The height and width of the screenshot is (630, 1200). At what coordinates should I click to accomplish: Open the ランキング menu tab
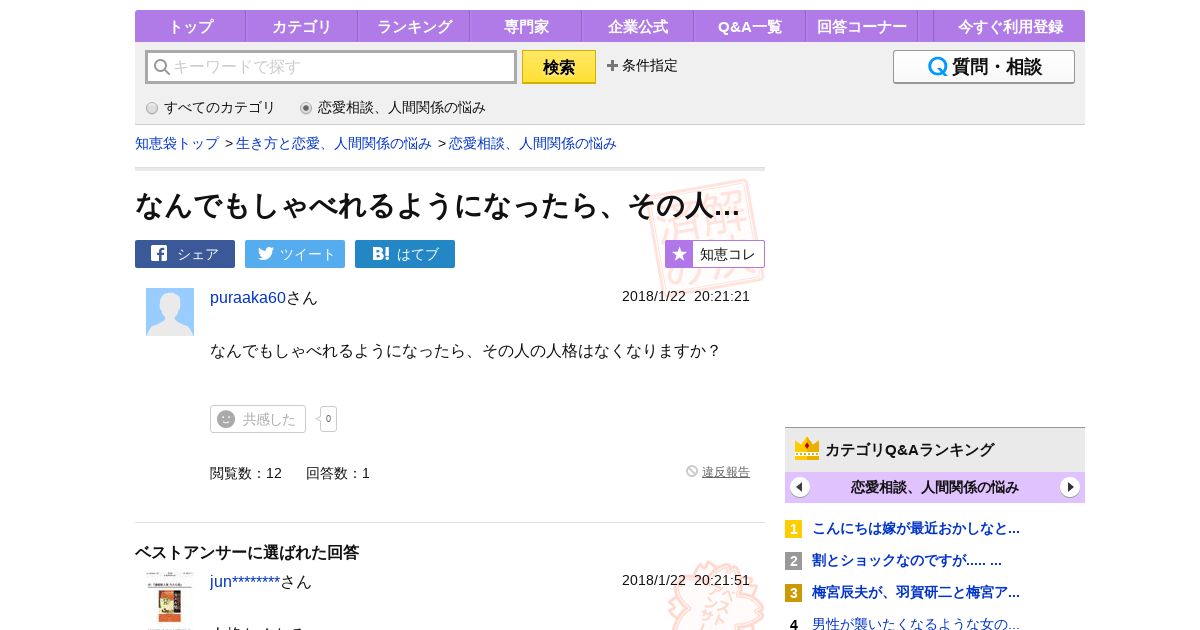coord(414,26)
